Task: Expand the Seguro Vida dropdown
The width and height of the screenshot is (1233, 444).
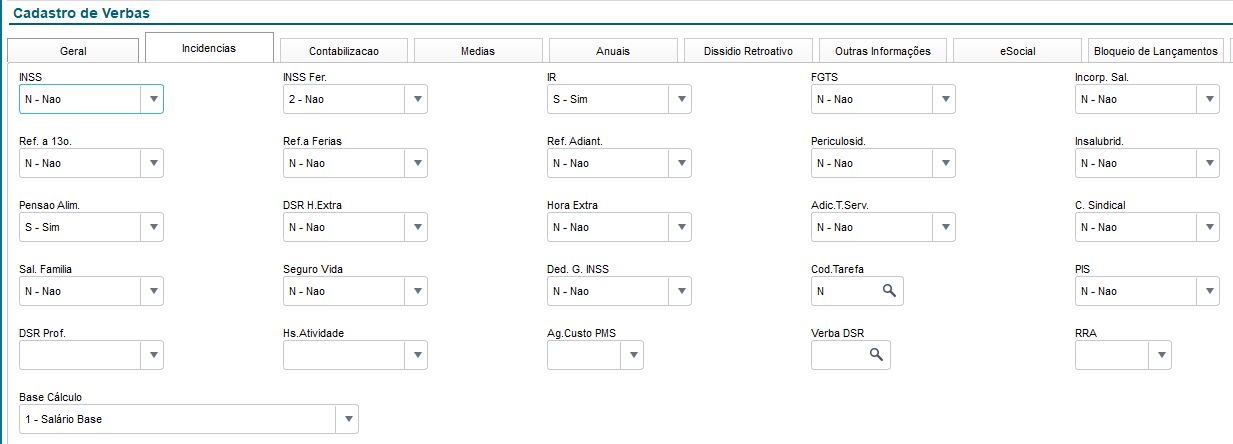Action: click(416, 291)
